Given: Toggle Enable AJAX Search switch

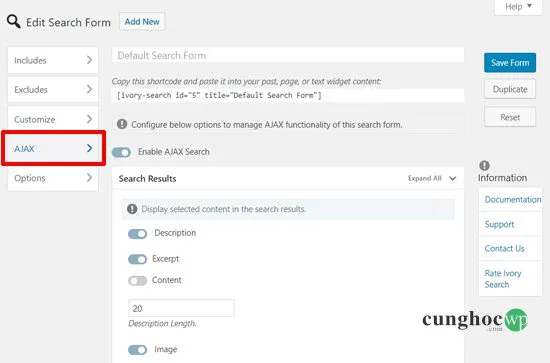Looking at the screenshot, I should tap(121, 152).
